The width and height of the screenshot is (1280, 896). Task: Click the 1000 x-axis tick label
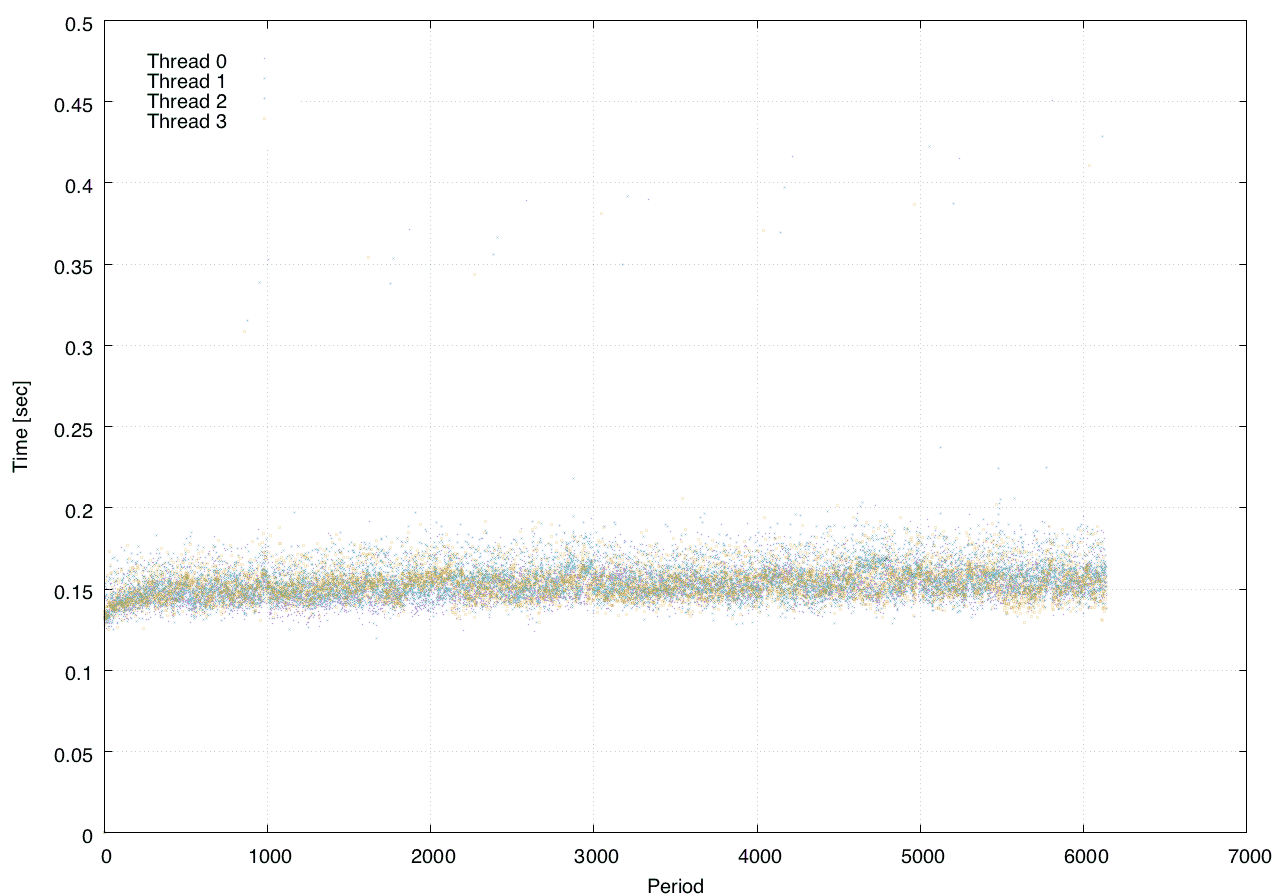[x=267, y=856]
